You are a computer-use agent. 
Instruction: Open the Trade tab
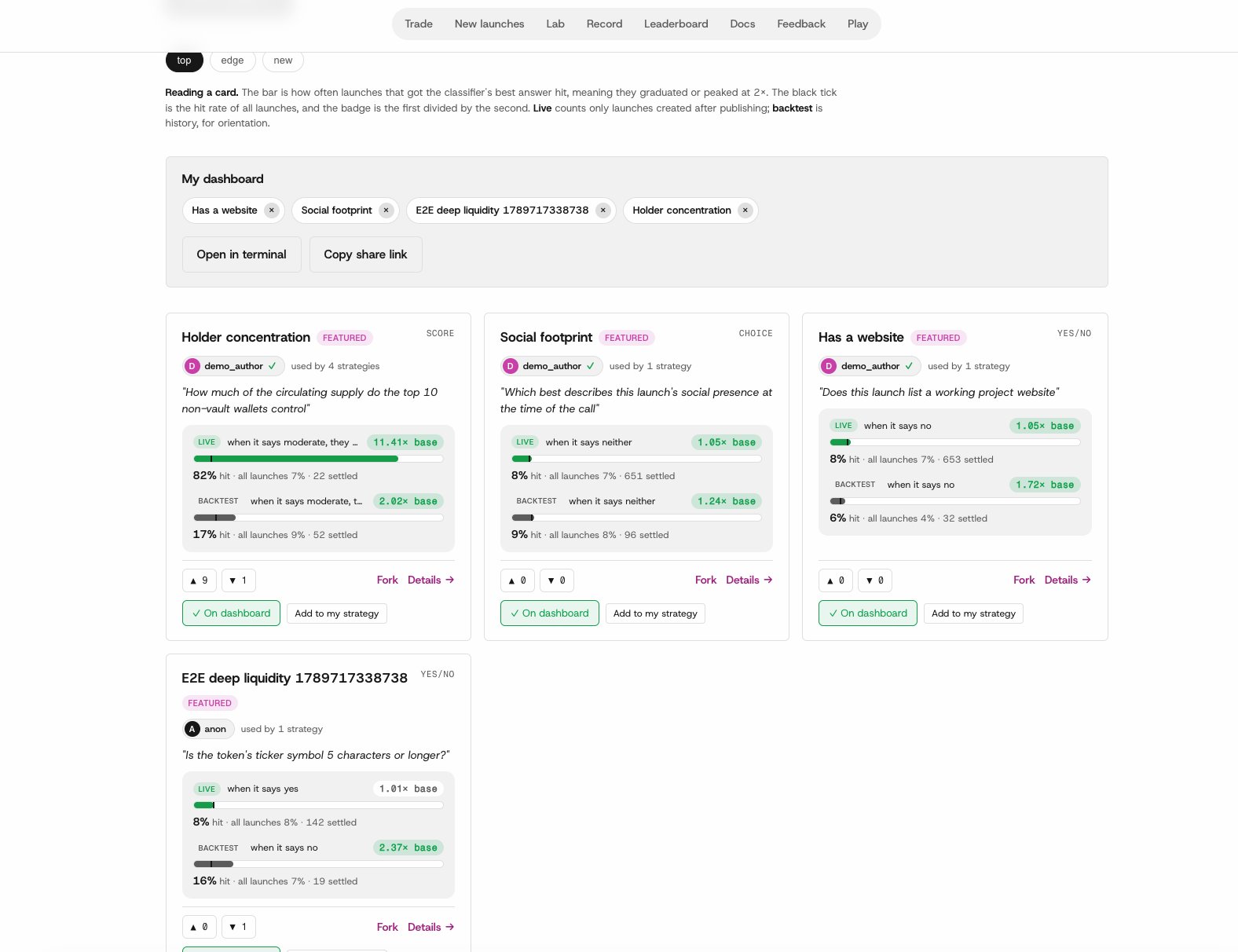coord(419,24)
